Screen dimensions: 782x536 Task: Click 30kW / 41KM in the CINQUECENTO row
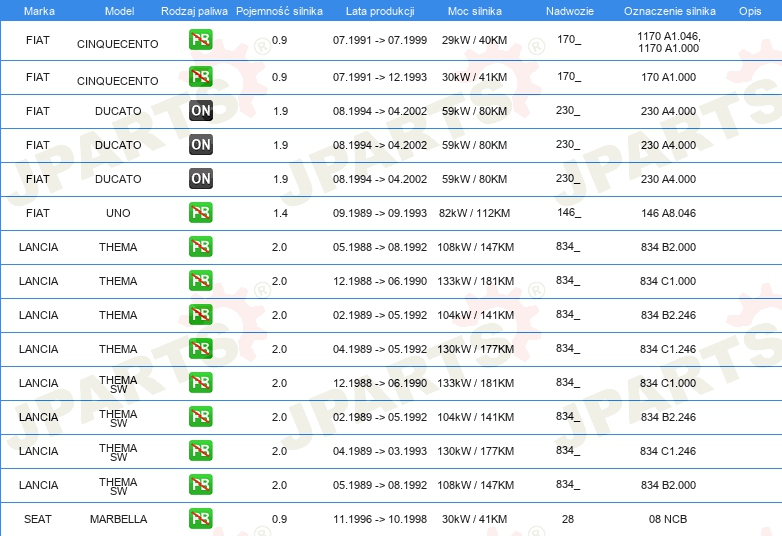click(x=474, y=77)
